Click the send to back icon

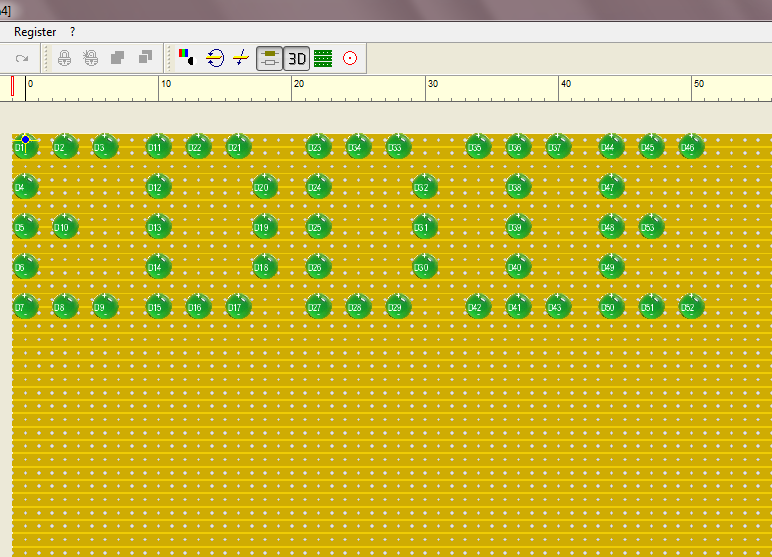[x=145, y=57]
